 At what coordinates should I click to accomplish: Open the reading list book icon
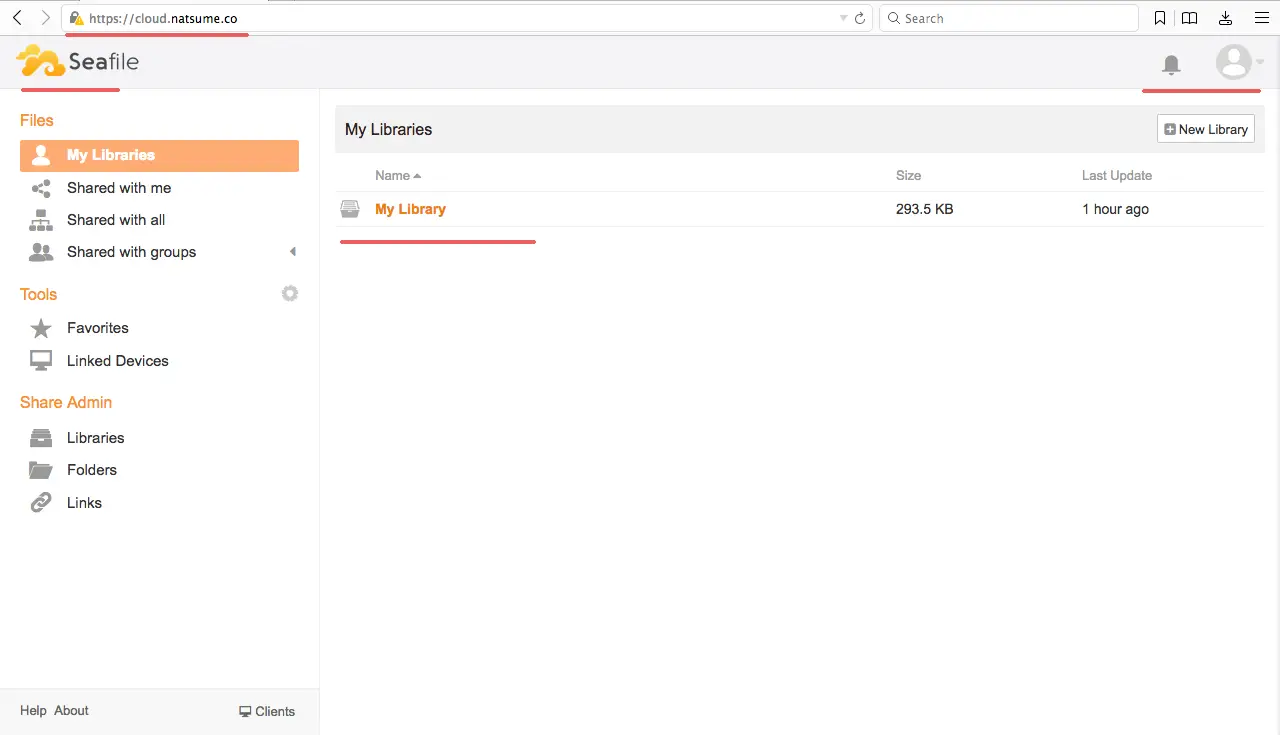tap(1189, 18)
